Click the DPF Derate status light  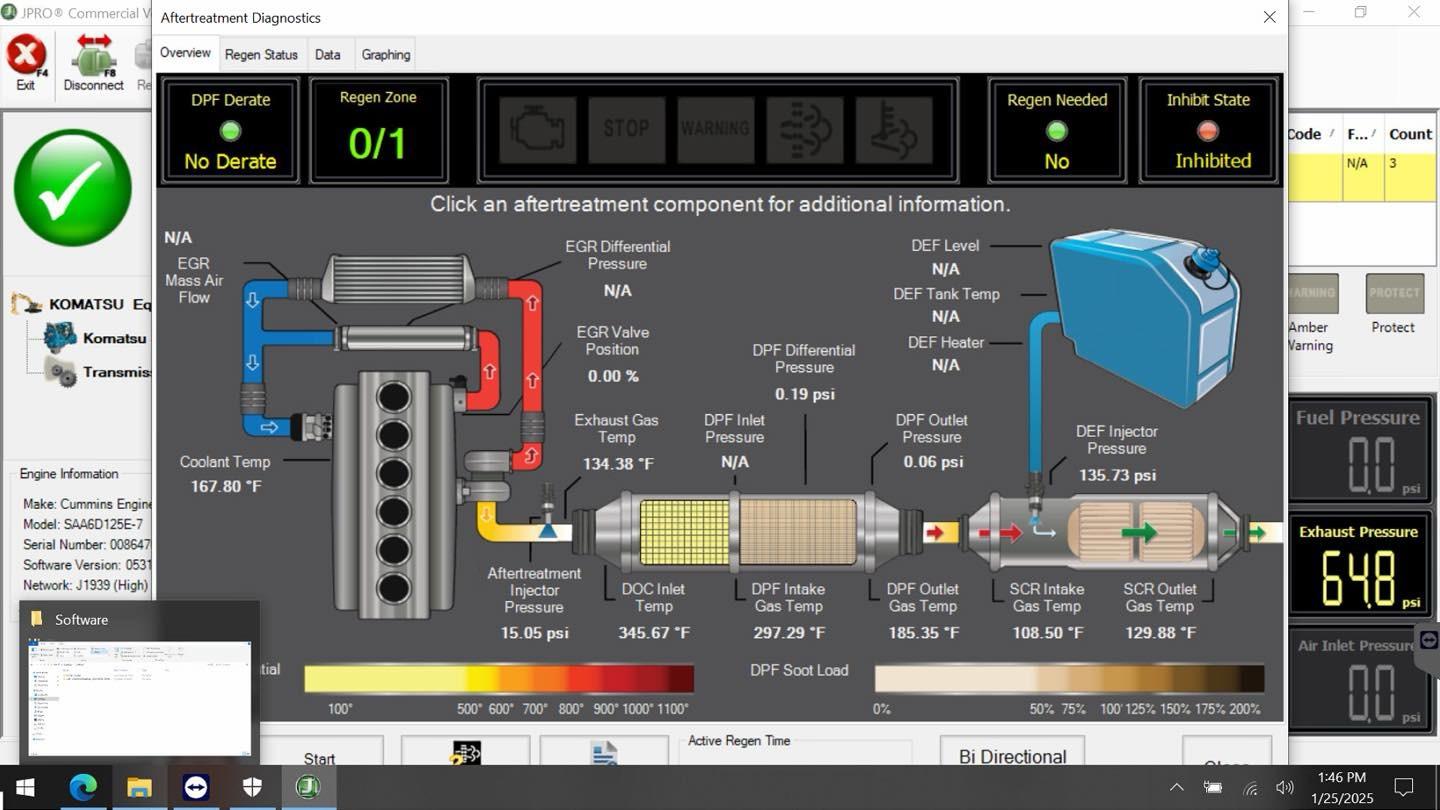click(231, 130)
